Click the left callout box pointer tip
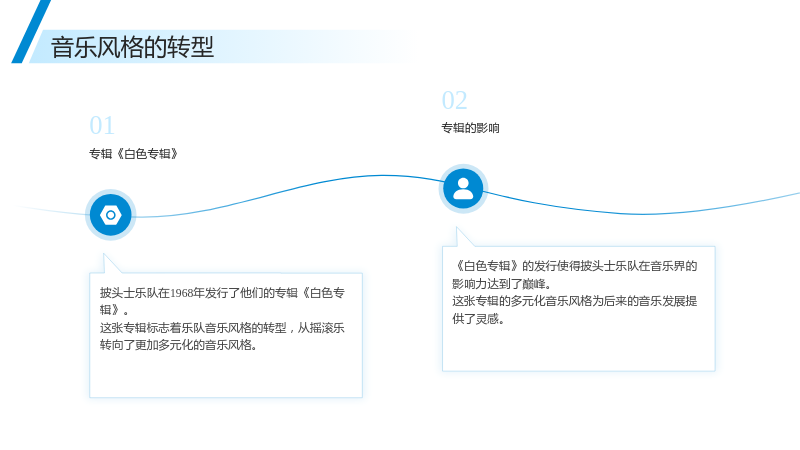The height and width of the screenshot is (450, 800). tap(104, 255)
